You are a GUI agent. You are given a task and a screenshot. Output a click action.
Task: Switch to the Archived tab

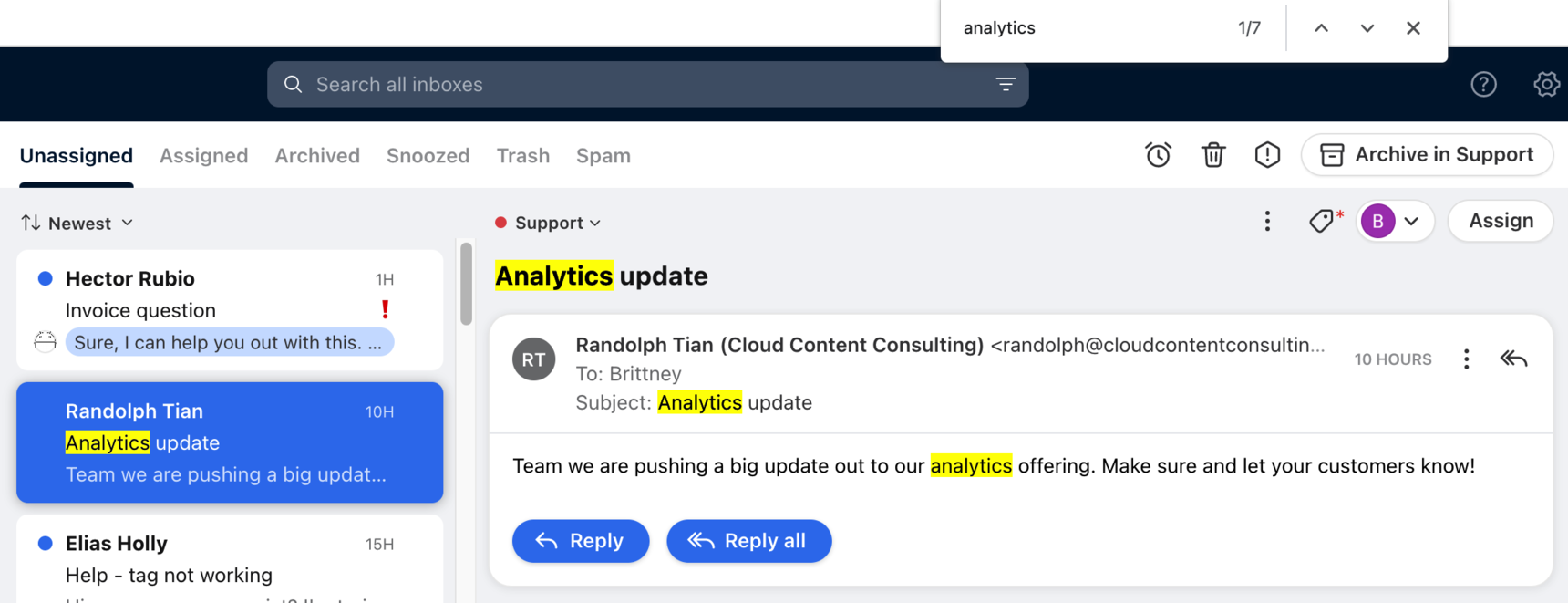click(317, 155)
